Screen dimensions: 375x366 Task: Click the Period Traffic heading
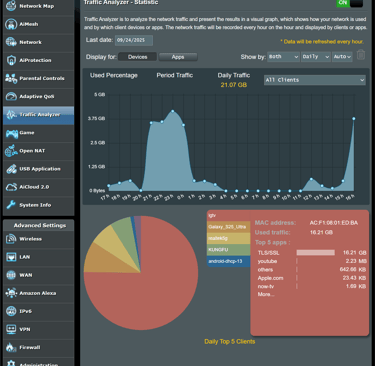pos(175,75)
